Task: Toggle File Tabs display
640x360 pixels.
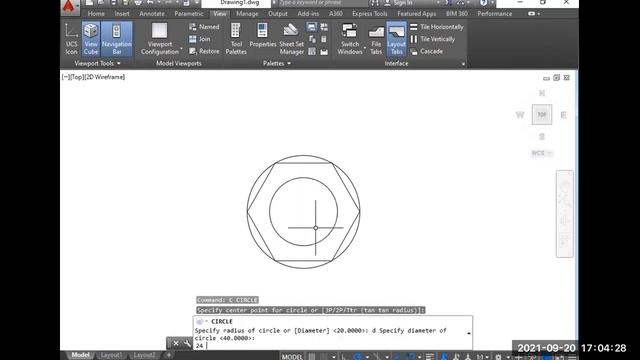Action: coord(376,39)
